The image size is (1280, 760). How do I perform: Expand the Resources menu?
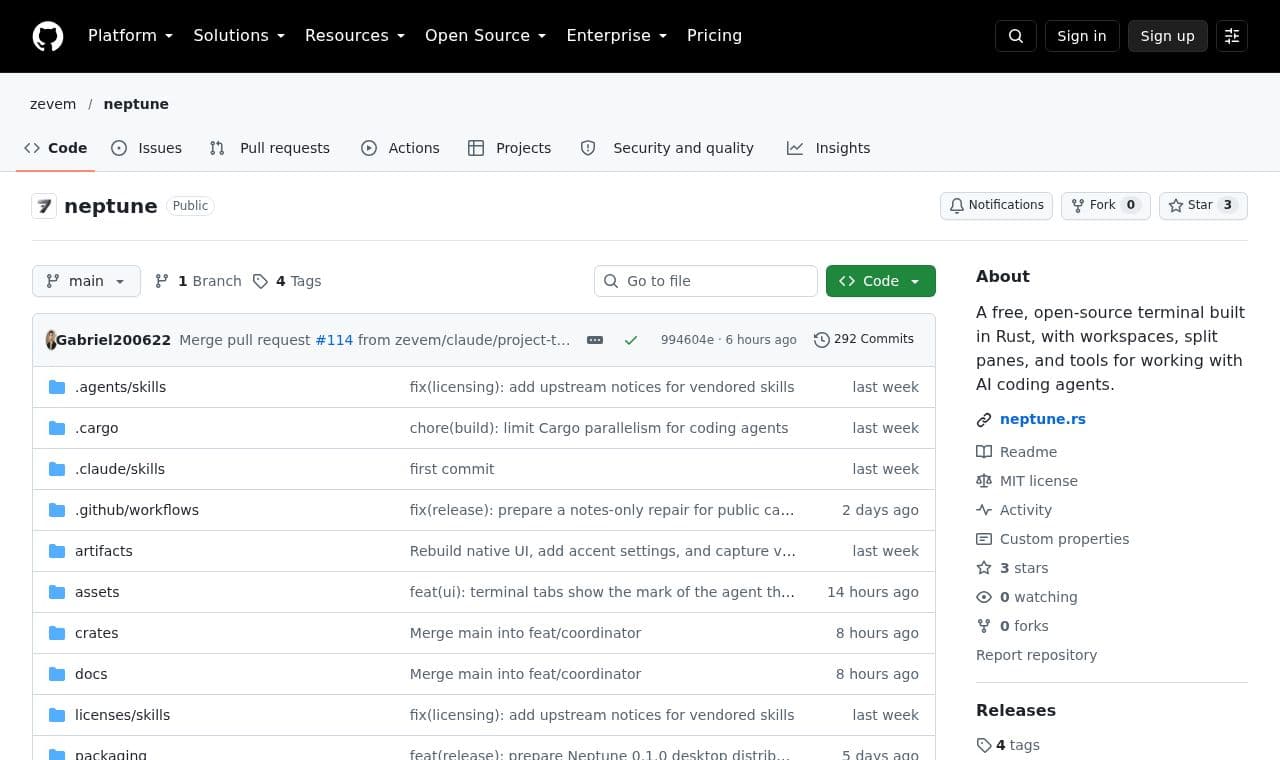[355, 36]
